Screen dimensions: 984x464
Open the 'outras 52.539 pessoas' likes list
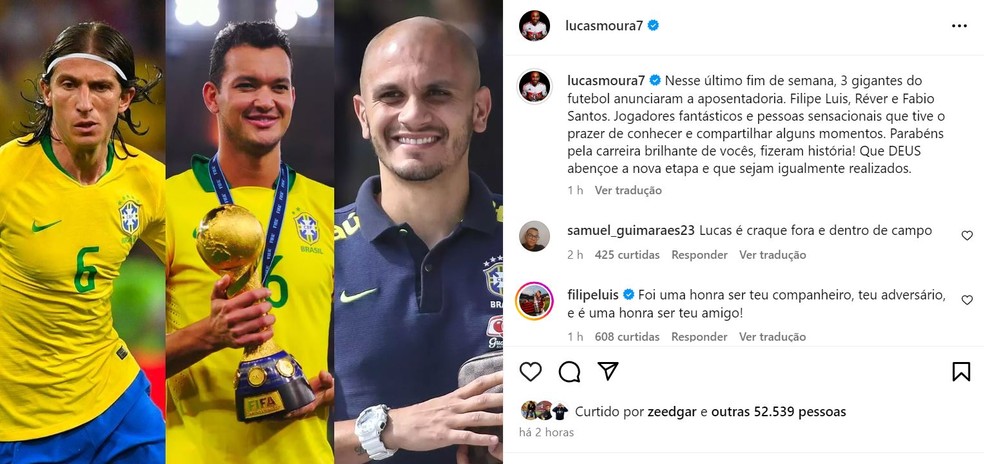[778, 412]
